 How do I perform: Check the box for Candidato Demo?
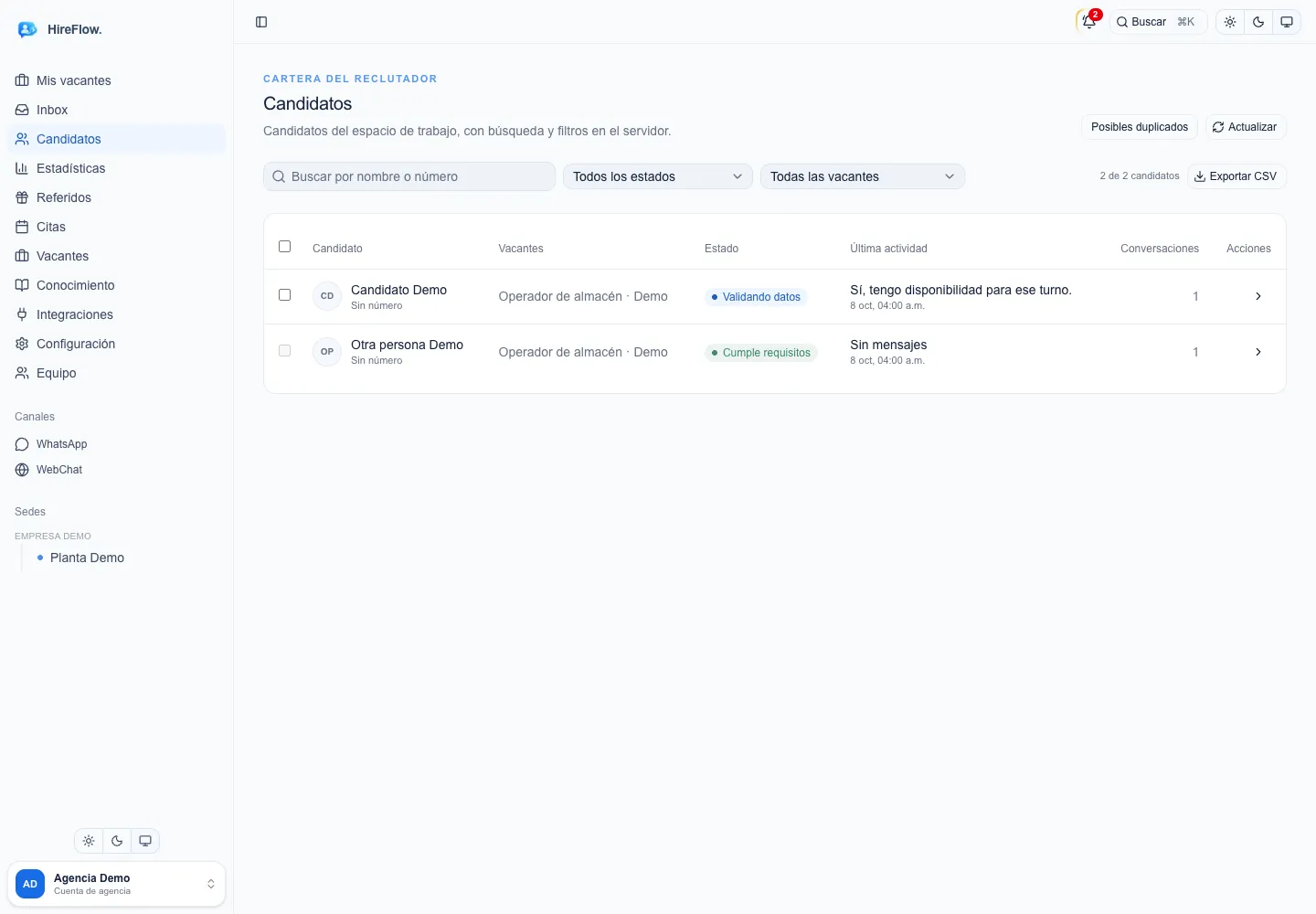tap(285, 295)
